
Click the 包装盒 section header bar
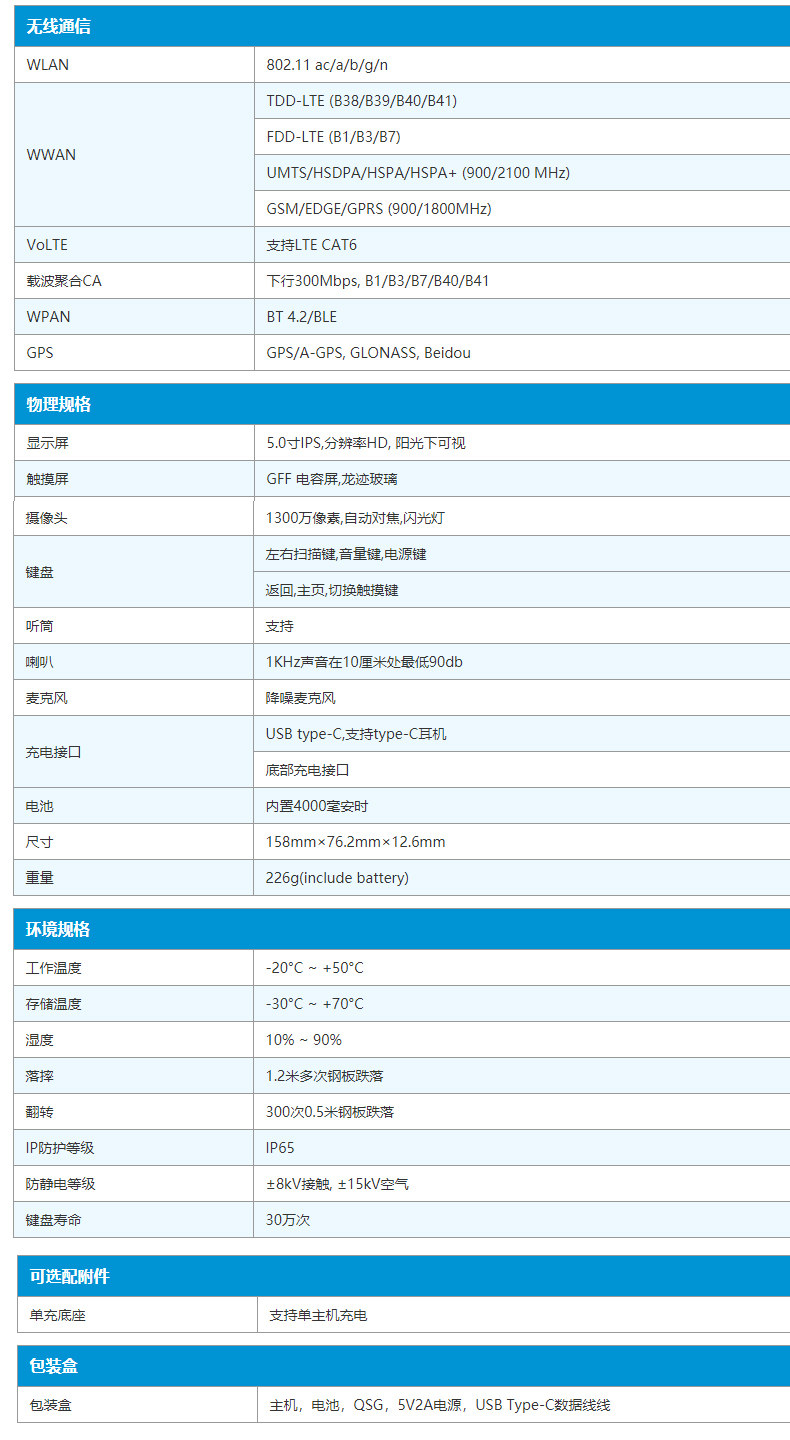point(404,1366)
